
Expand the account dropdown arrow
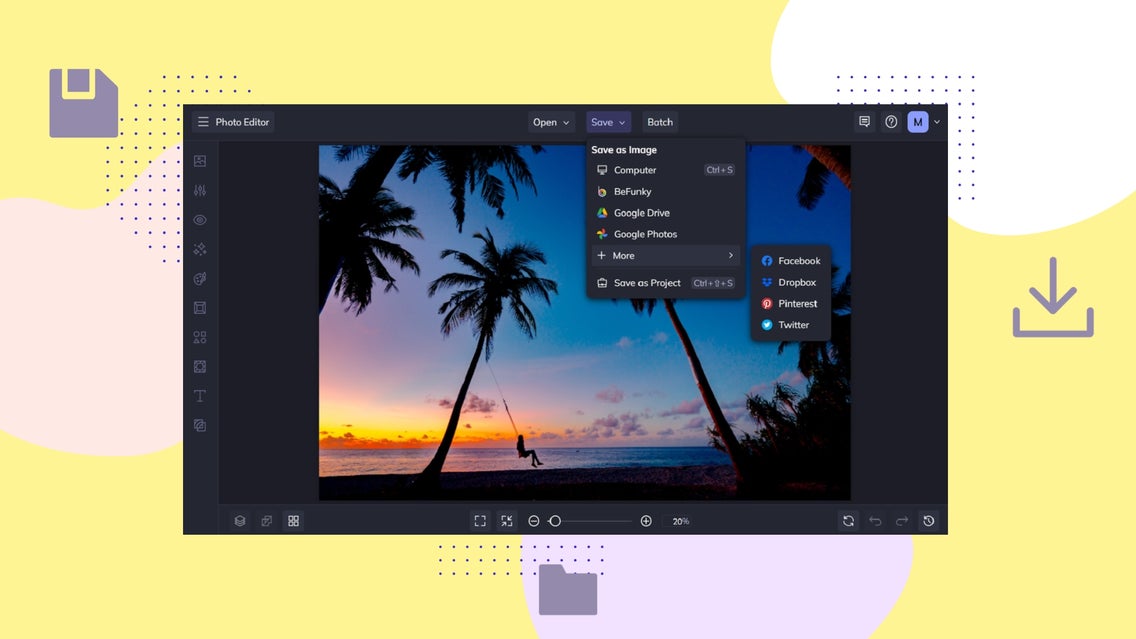coord(937,122)
